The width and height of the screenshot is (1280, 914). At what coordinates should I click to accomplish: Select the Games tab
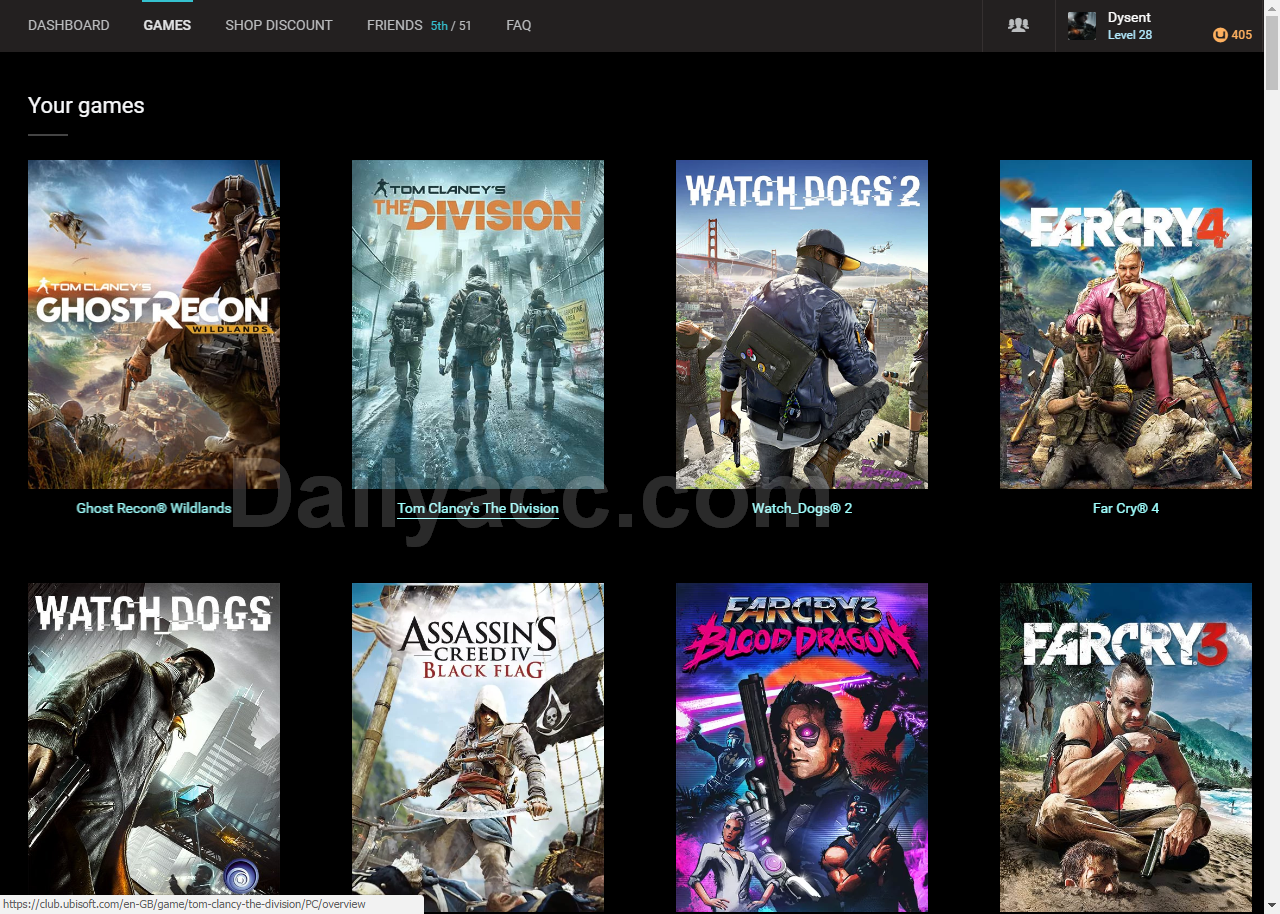pos(167,25)
